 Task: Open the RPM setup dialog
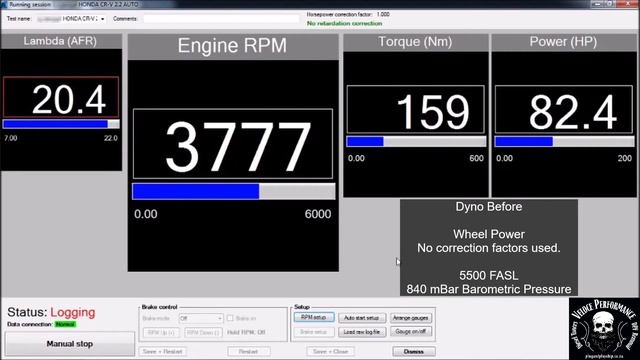(x=313, y=317)
